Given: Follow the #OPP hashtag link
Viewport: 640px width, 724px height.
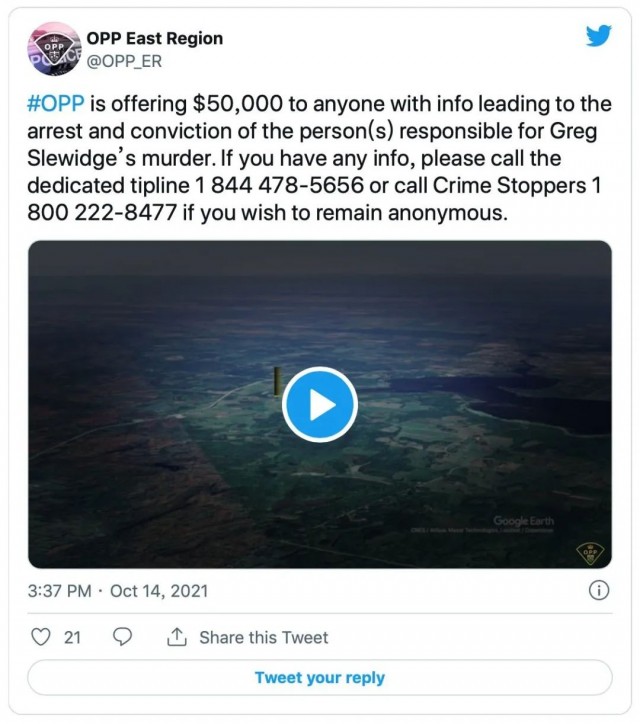Looking at the screenshot, I should tap(57, 106).
